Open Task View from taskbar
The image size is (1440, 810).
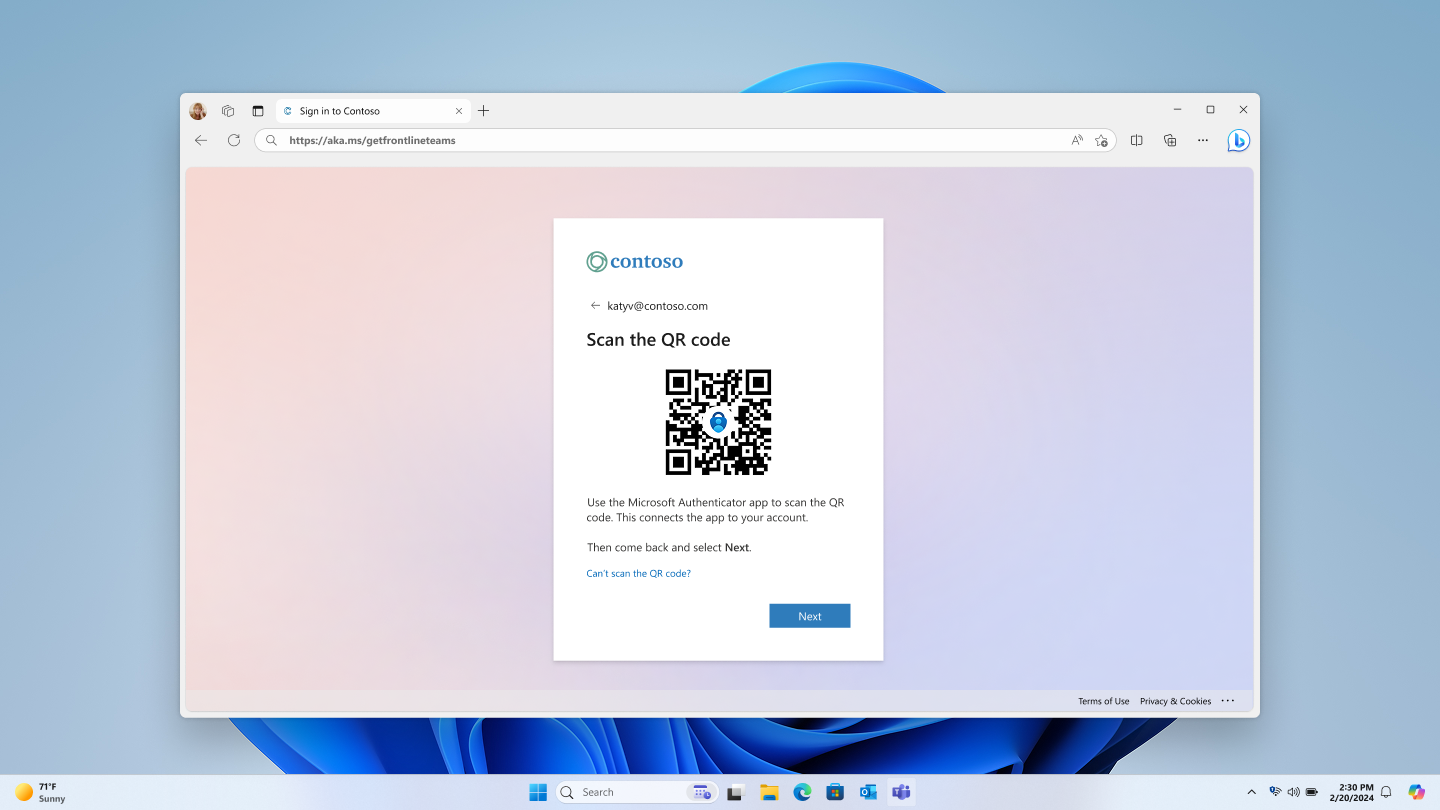(736, 792)
